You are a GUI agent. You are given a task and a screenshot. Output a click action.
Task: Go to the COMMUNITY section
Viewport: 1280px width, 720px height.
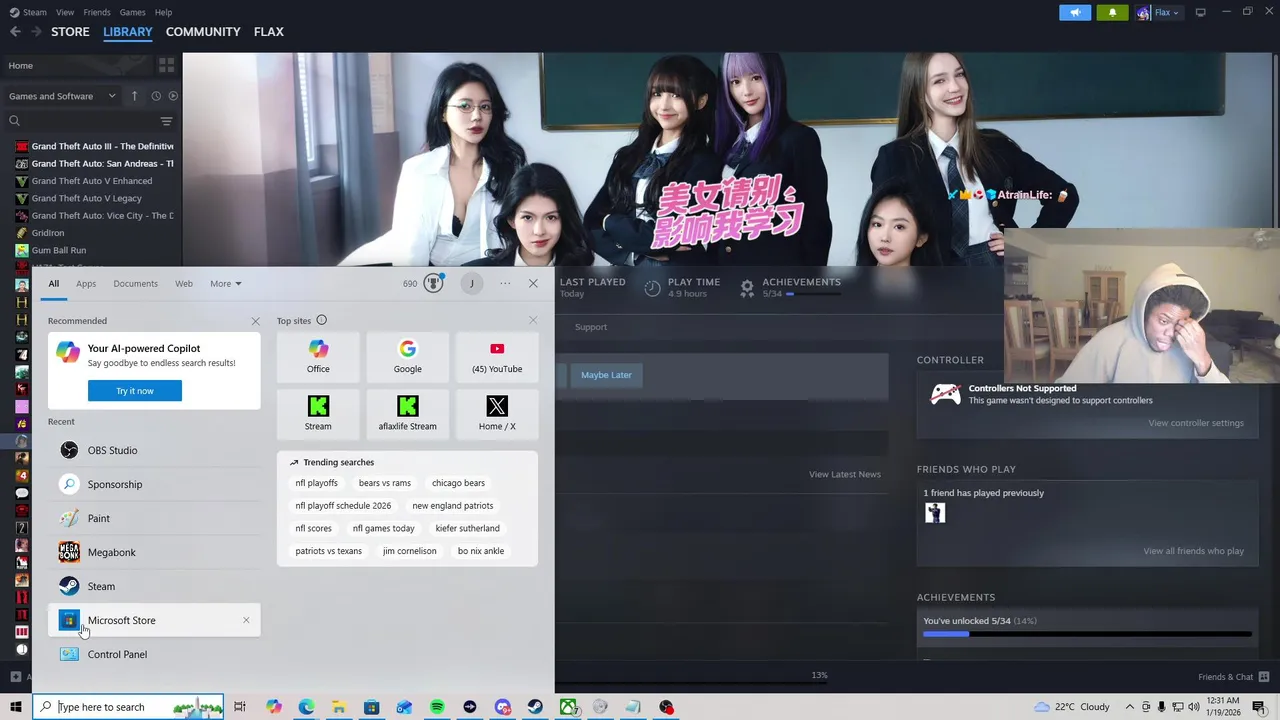pos(203,32)
